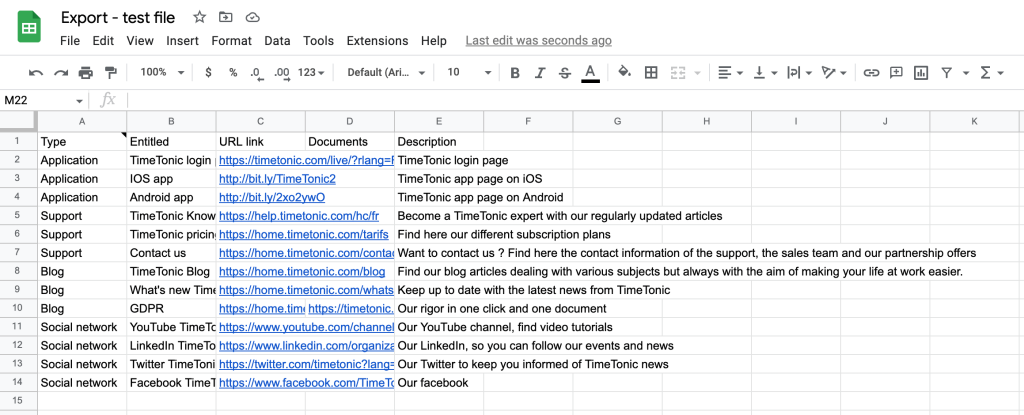Check the cloud save status icon
Image resolution: width=1024 pixels, height=415 pixels.
click(x=253, y=18)
